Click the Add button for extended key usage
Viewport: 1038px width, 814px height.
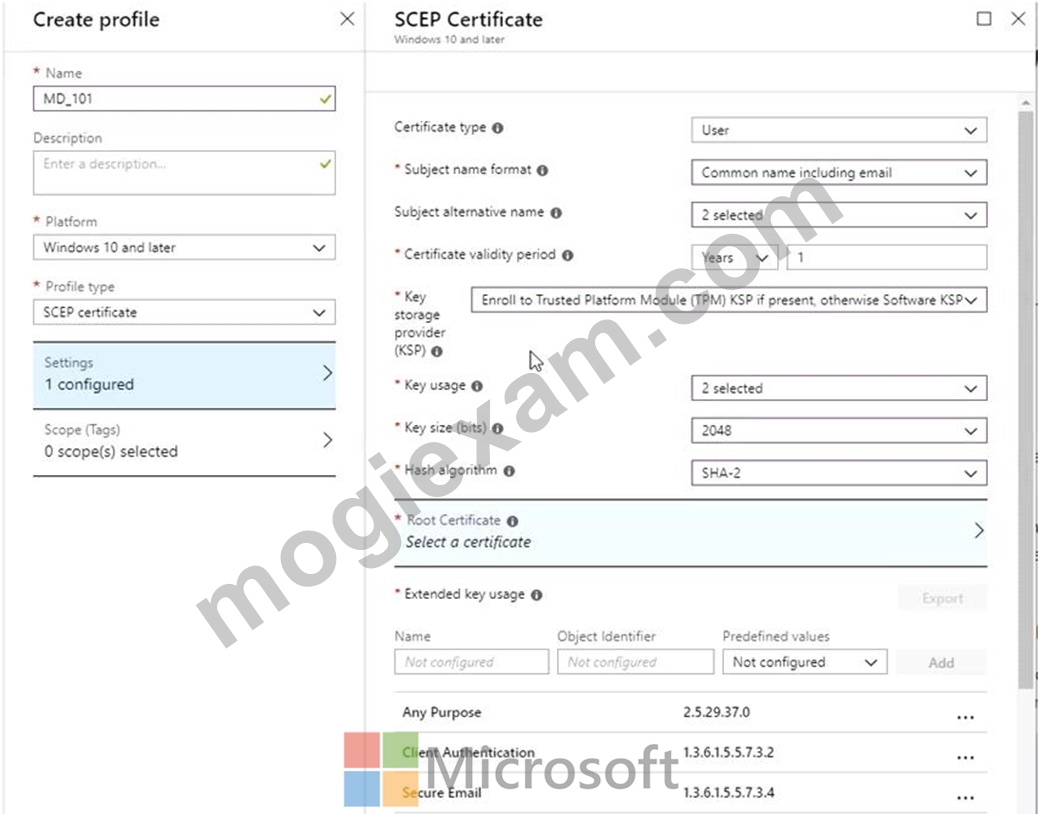coord(941,662)
